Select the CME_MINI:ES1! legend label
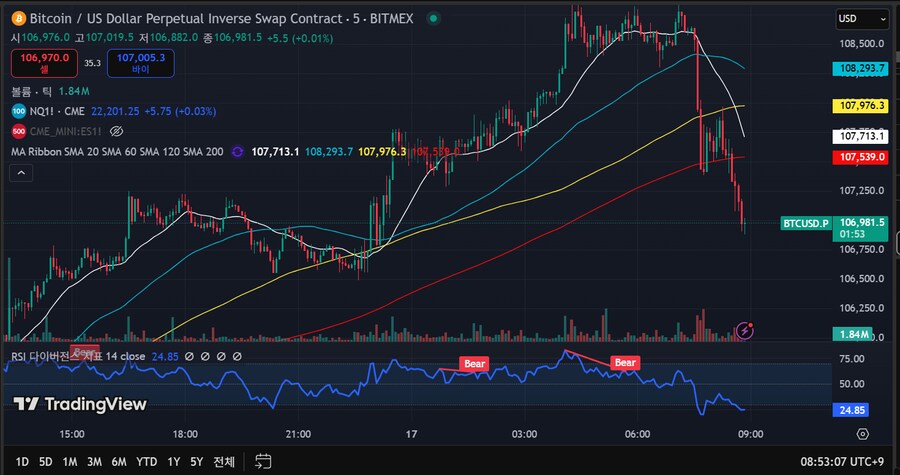The height and width of the screenshot is (475, 900). (x=66, y=131)
